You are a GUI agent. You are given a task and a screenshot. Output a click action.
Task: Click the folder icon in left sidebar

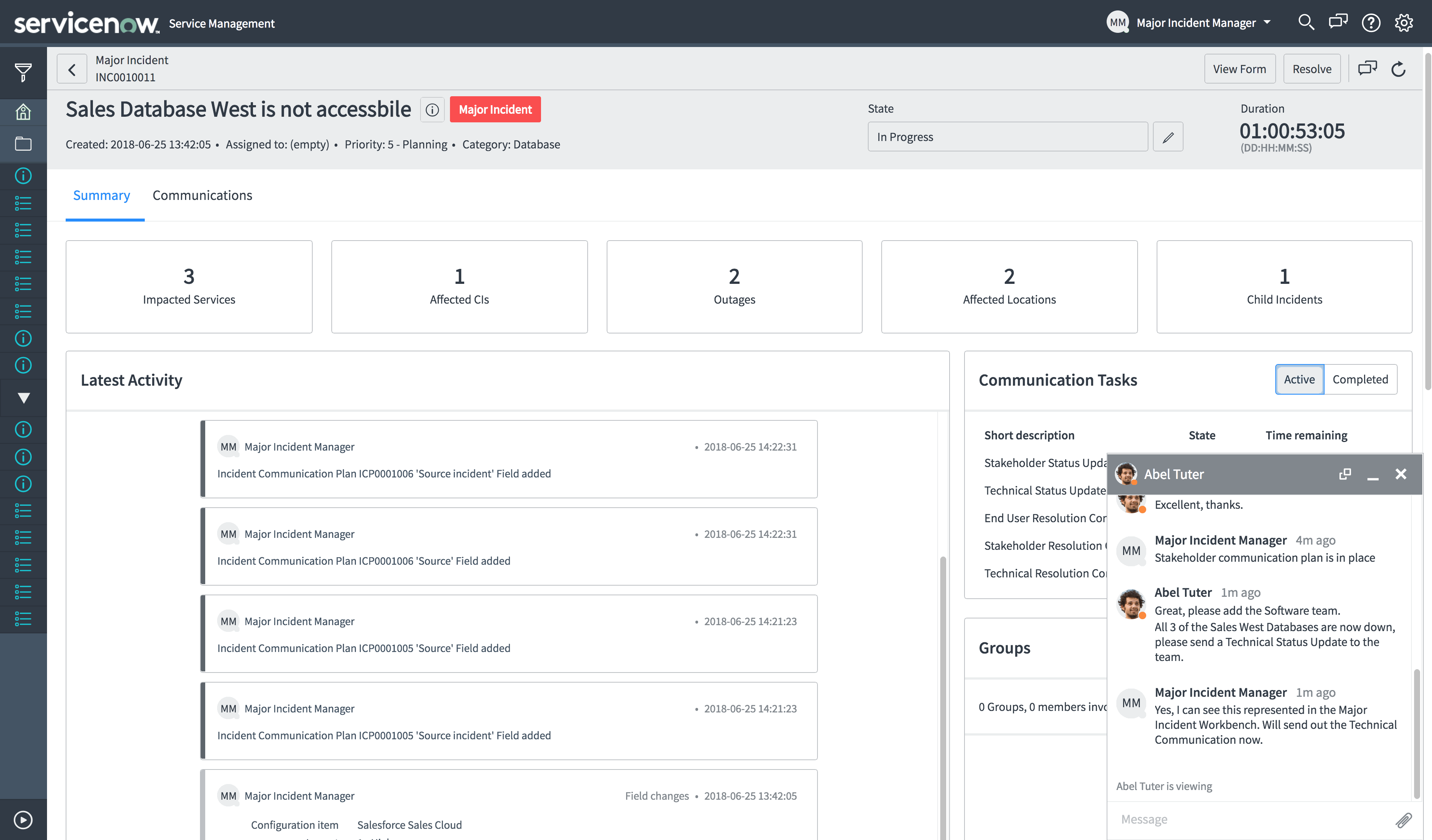pyautogui.click(x=23, y=144)
